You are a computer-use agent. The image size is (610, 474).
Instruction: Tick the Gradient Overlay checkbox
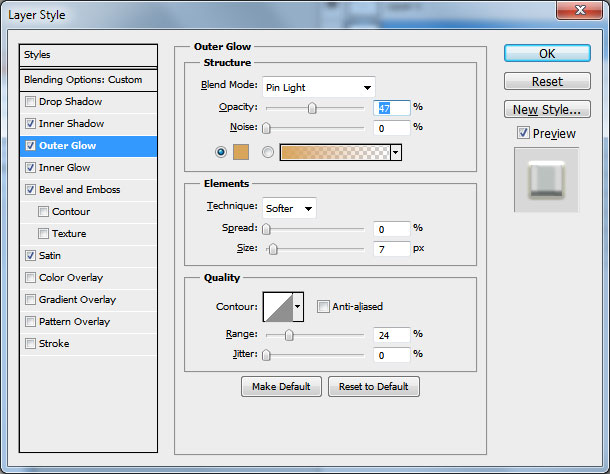(x=30, y=300)
